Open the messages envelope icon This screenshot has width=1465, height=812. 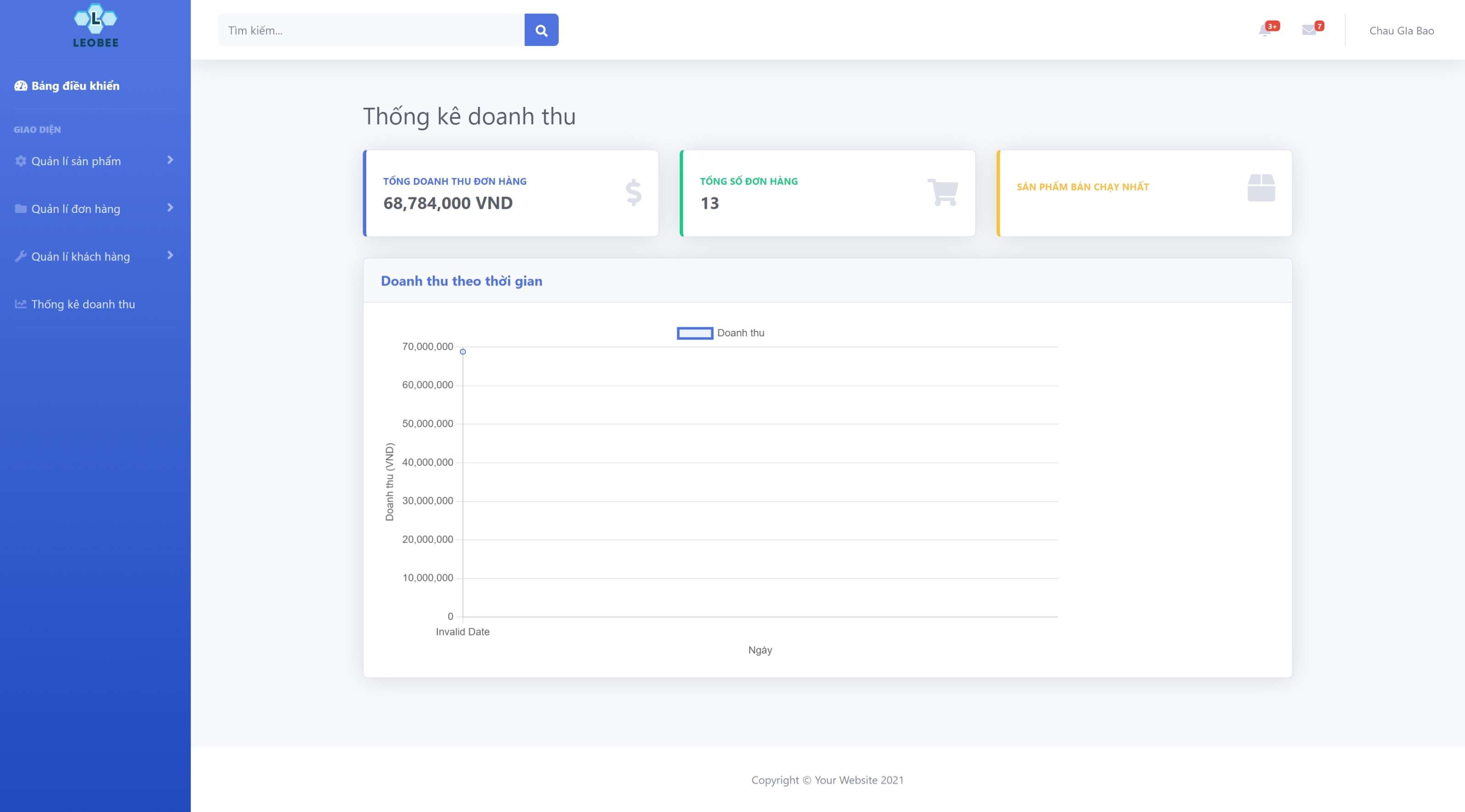click(1308, 29)
